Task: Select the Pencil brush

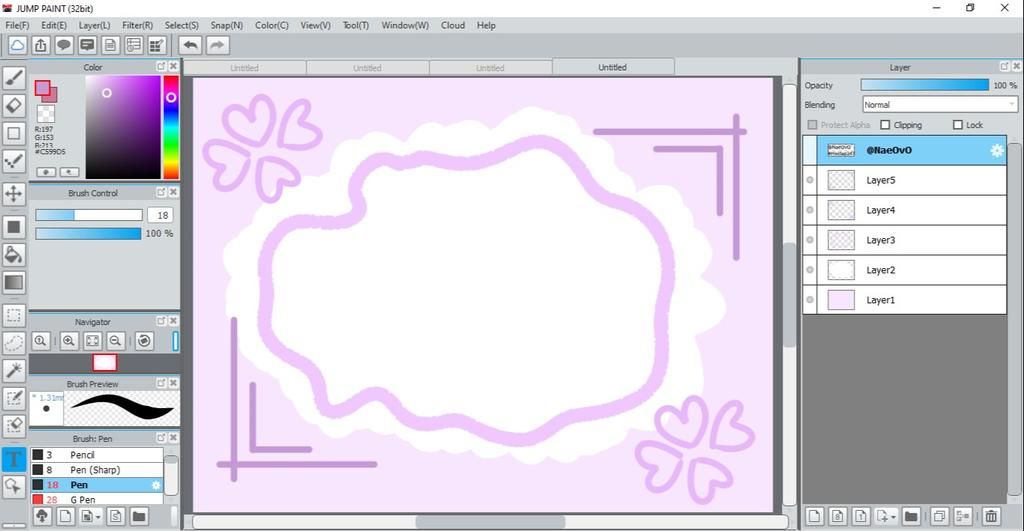Action: 97,455
